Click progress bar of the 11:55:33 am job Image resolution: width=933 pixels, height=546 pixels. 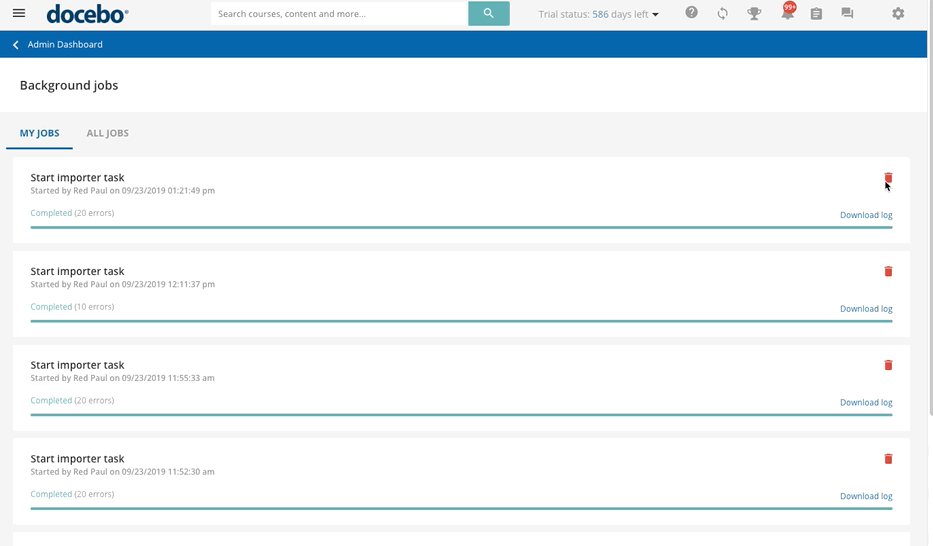pyautogui.click(x=461, y=415)
